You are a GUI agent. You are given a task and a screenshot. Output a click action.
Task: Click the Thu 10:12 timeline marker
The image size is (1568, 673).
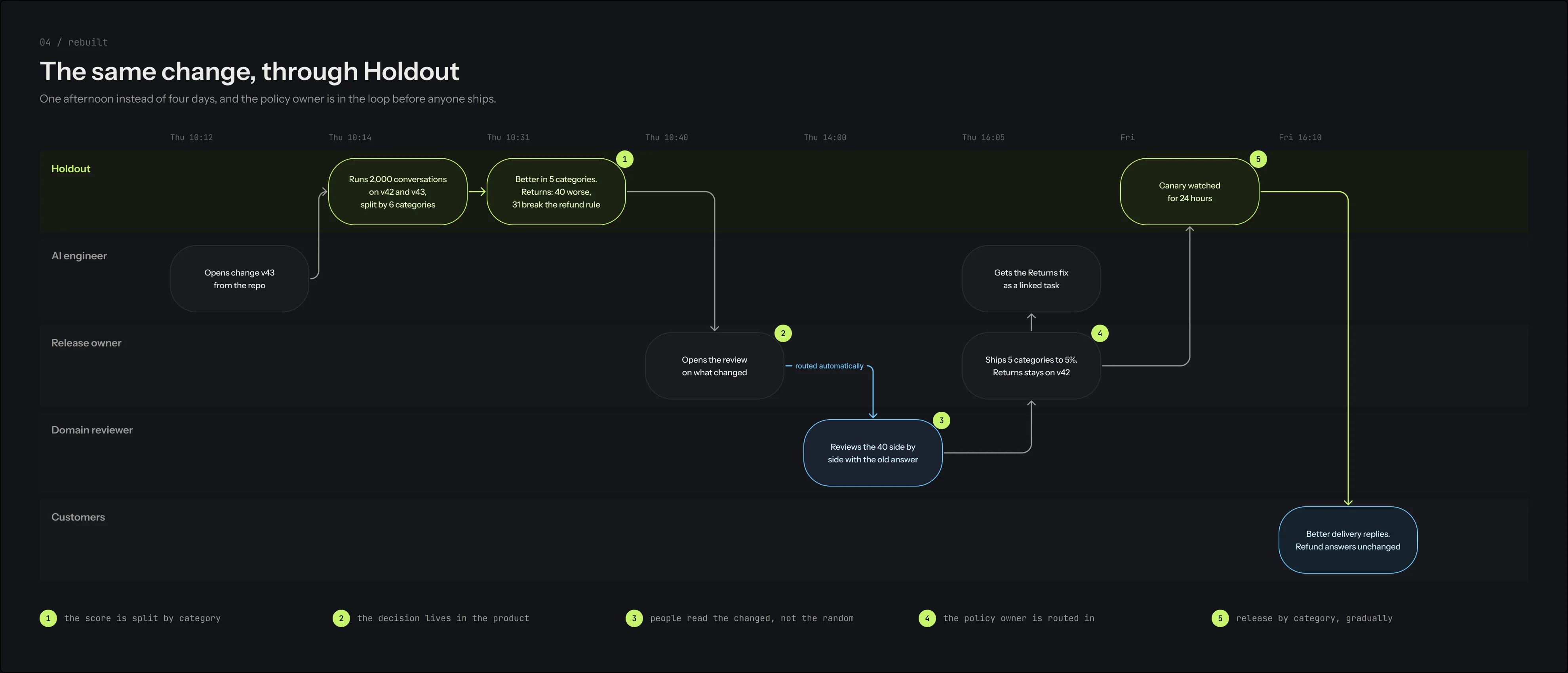(x=192, y=137)
